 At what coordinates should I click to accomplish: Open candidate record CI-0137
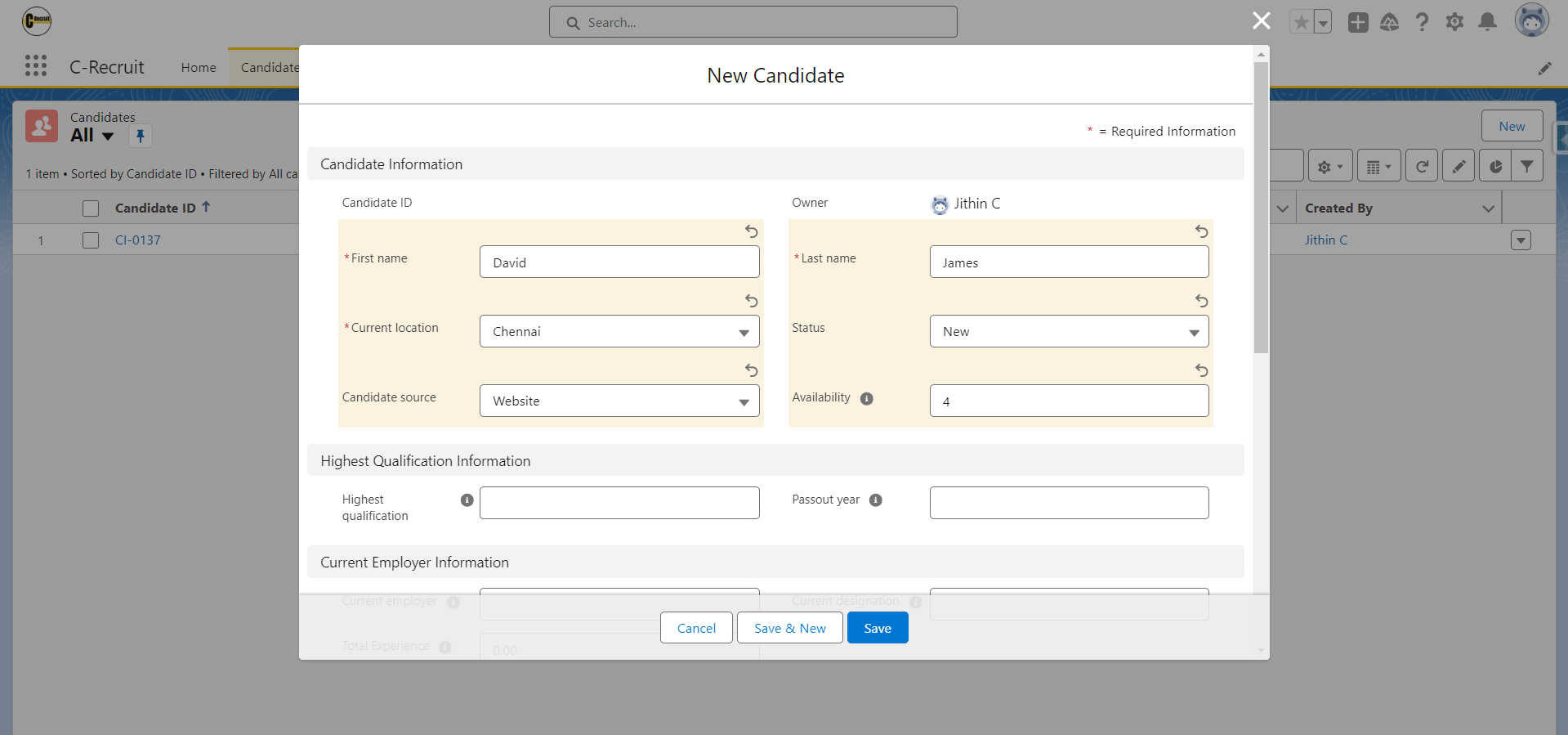138,240
